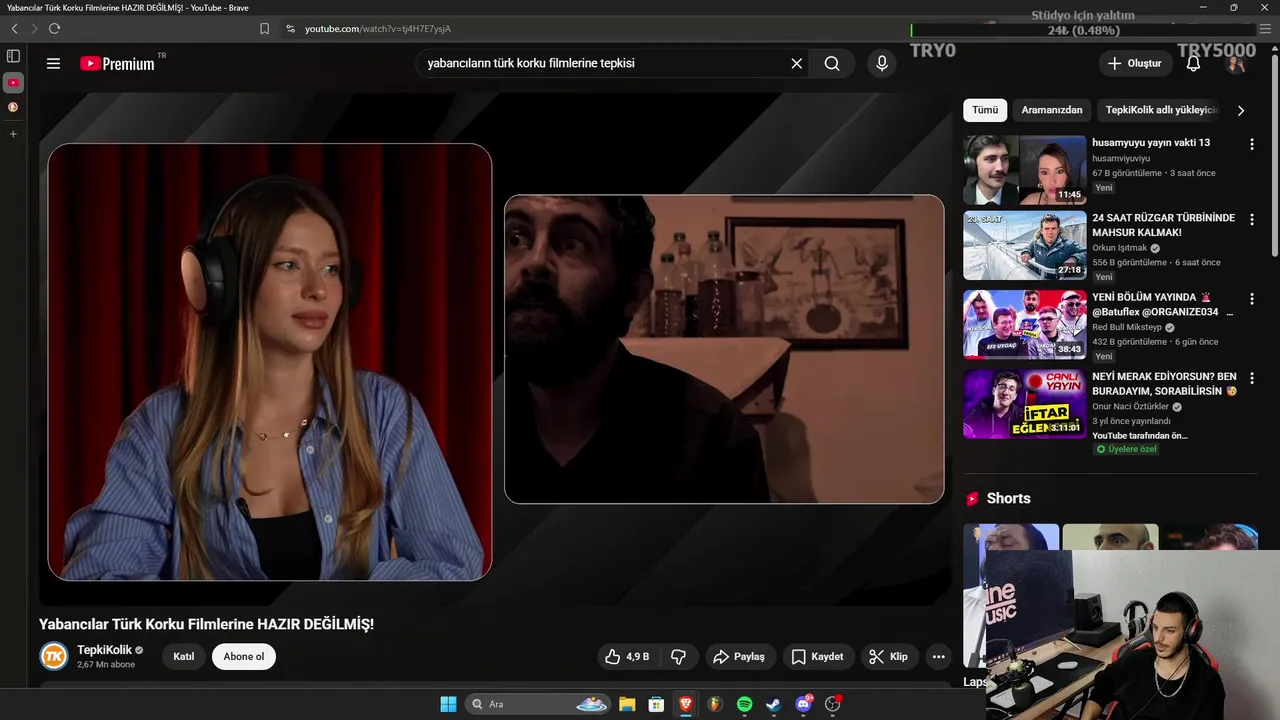Image resolution: width=1280 pixels, height=720 pixels.
Task: Open Discord from the taskbar
Action: point(803,704)
